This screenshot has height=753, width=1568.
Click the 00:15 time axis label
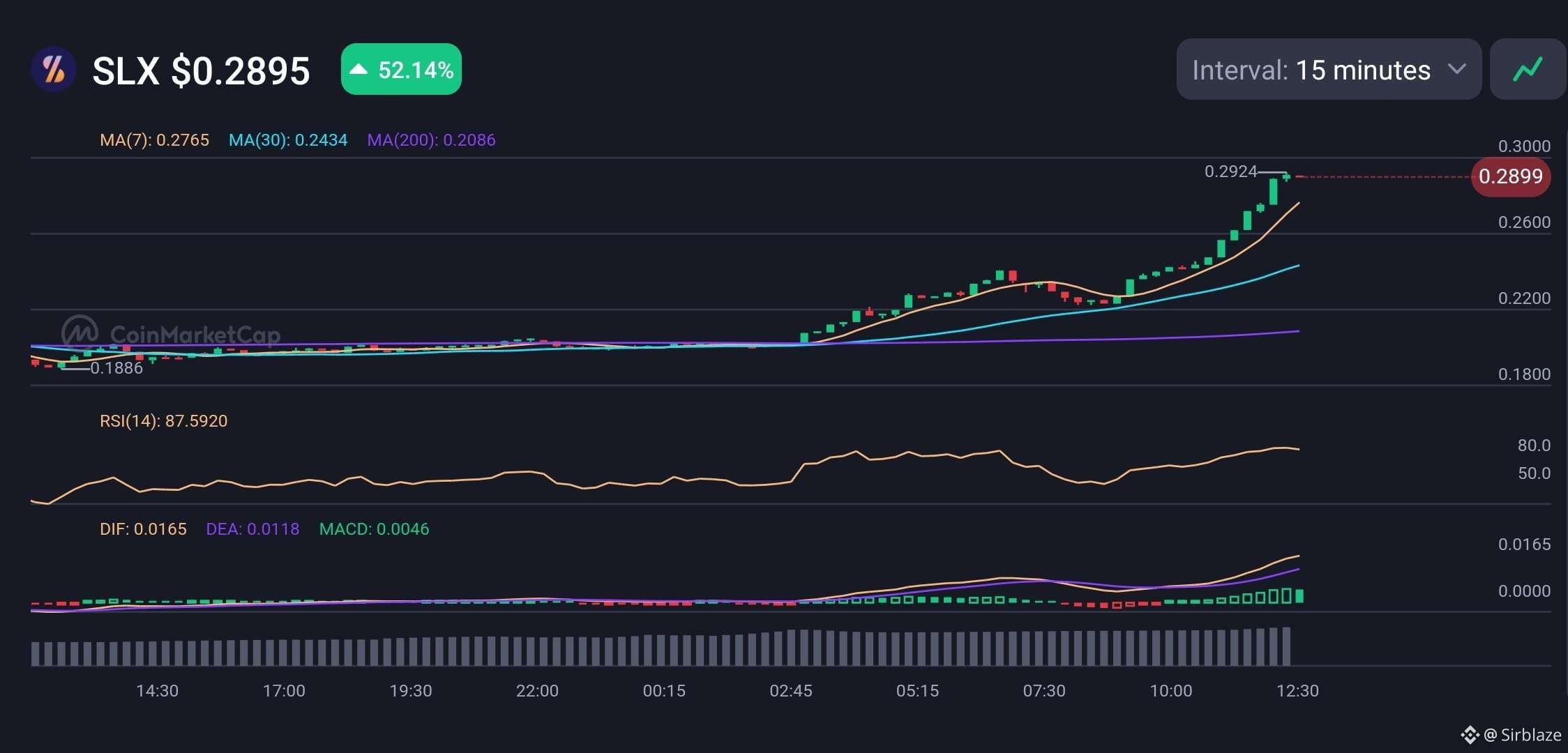pyautogui.click(x=664, y=690)
